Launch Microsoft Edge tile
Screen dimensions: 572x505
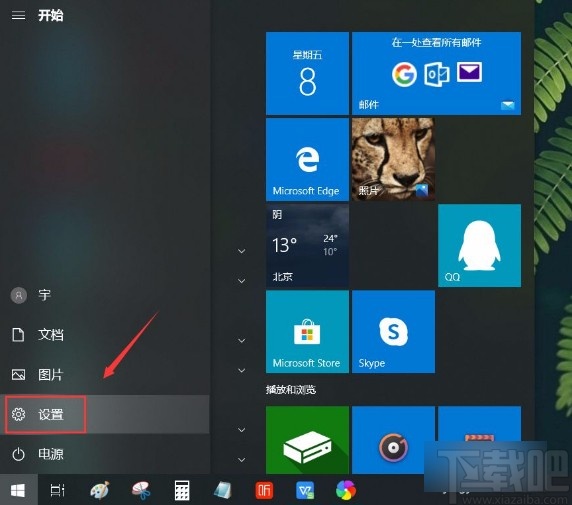pos(307,159)
